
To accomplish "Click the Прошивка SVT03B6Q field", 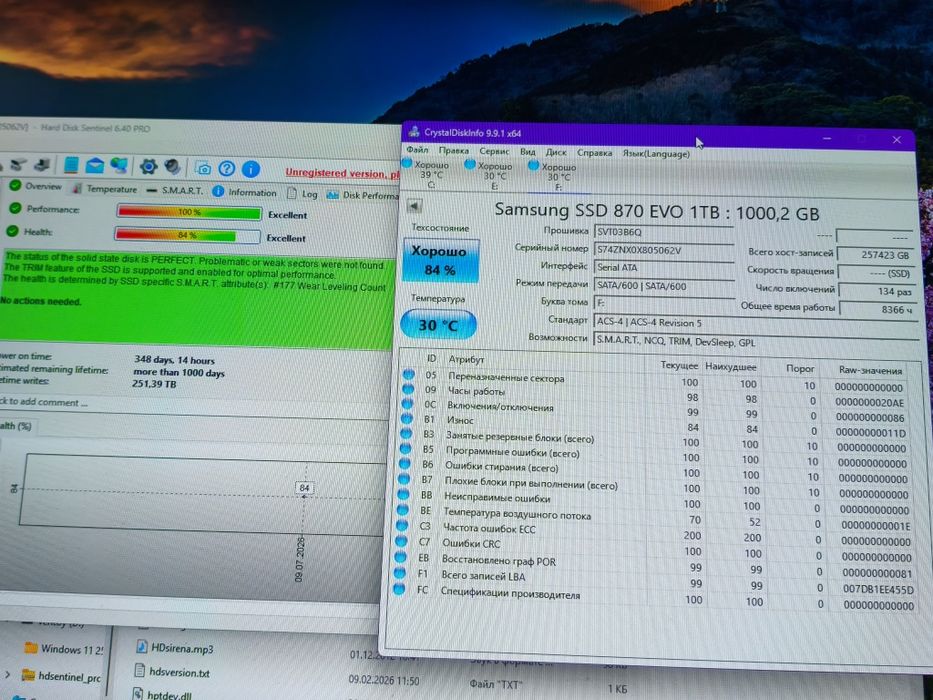I will point(664,233).
